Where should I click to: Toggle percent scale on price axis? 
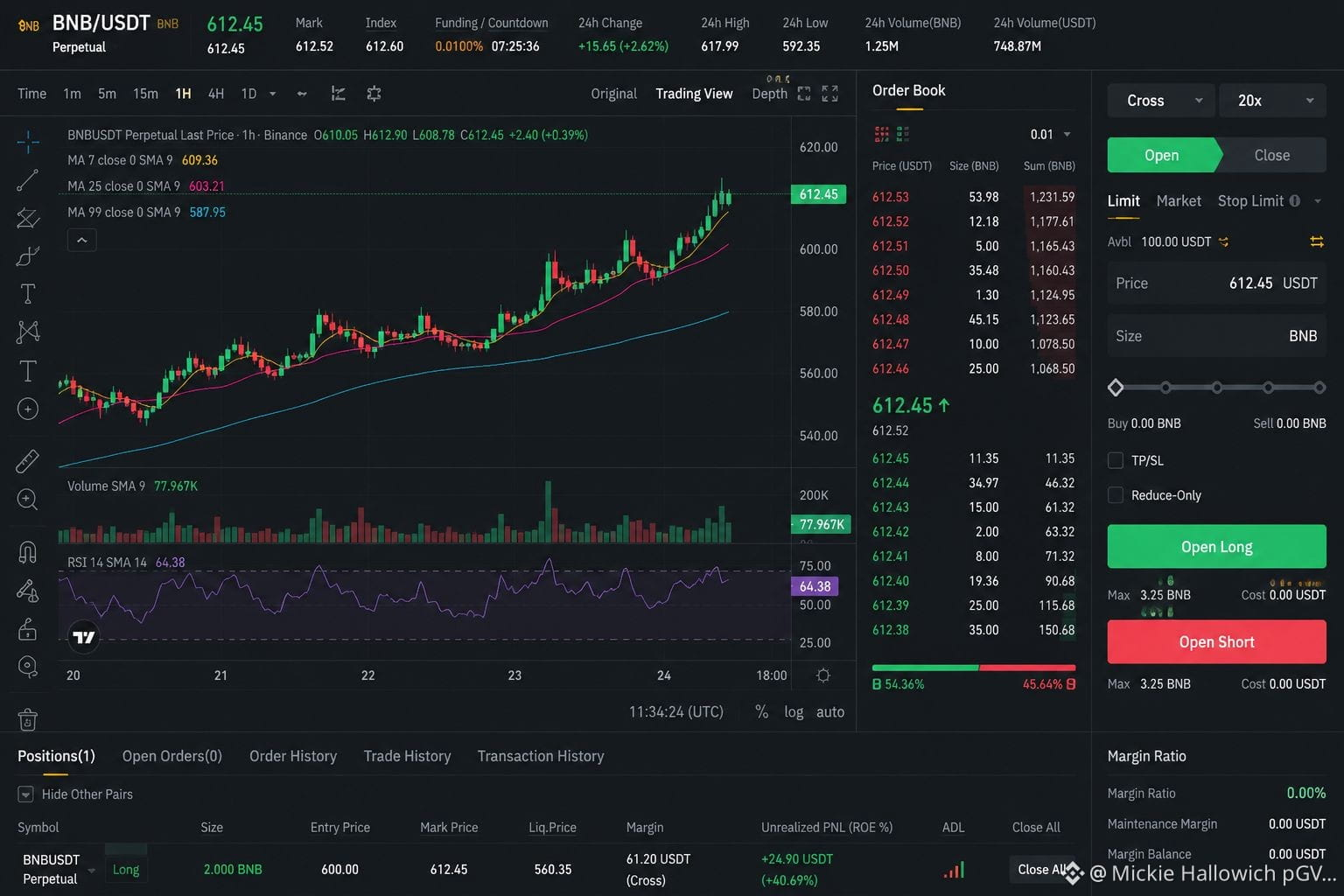(762, 711)
